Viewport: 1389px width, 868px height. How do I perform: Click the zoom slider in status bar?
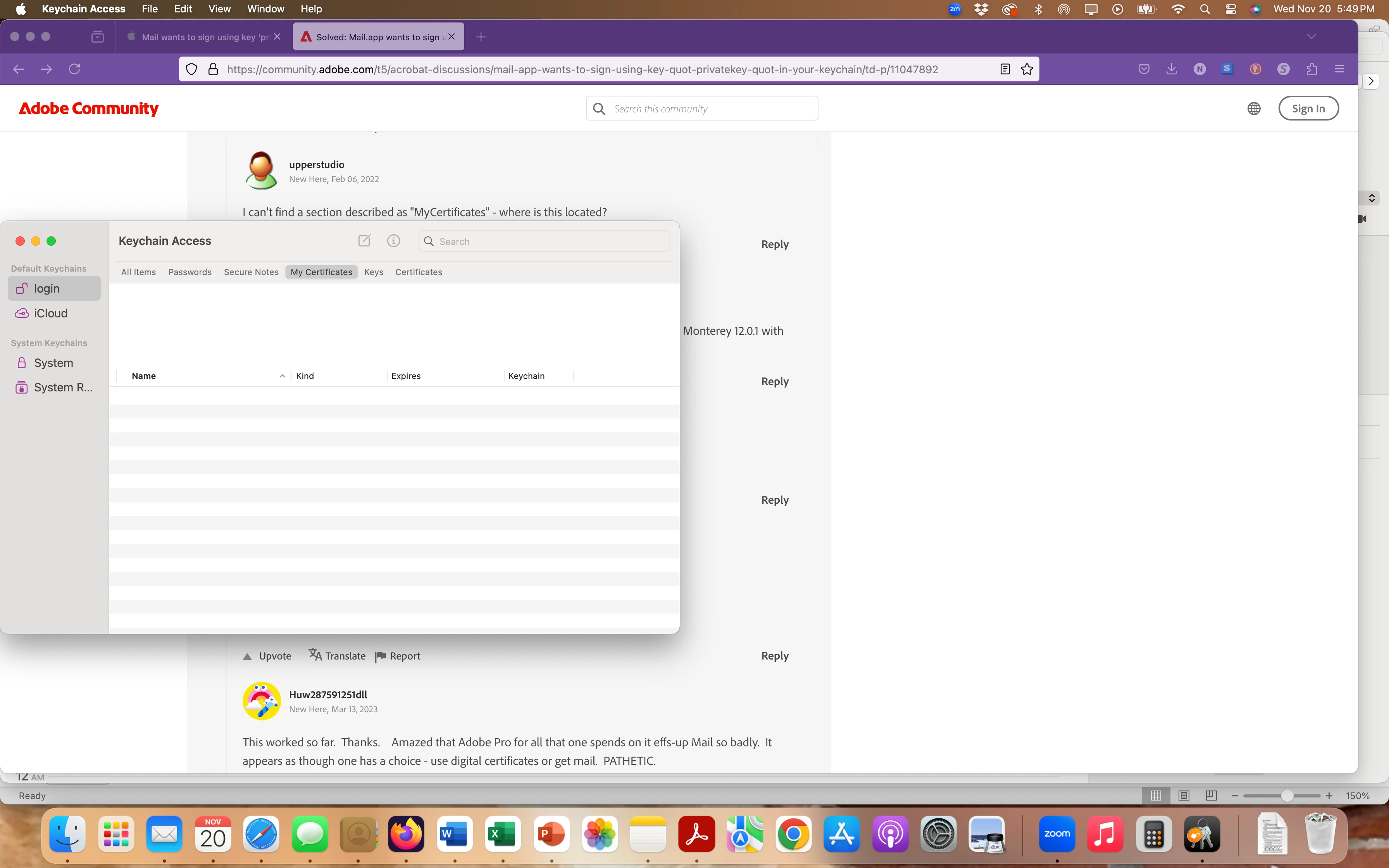1286,796
